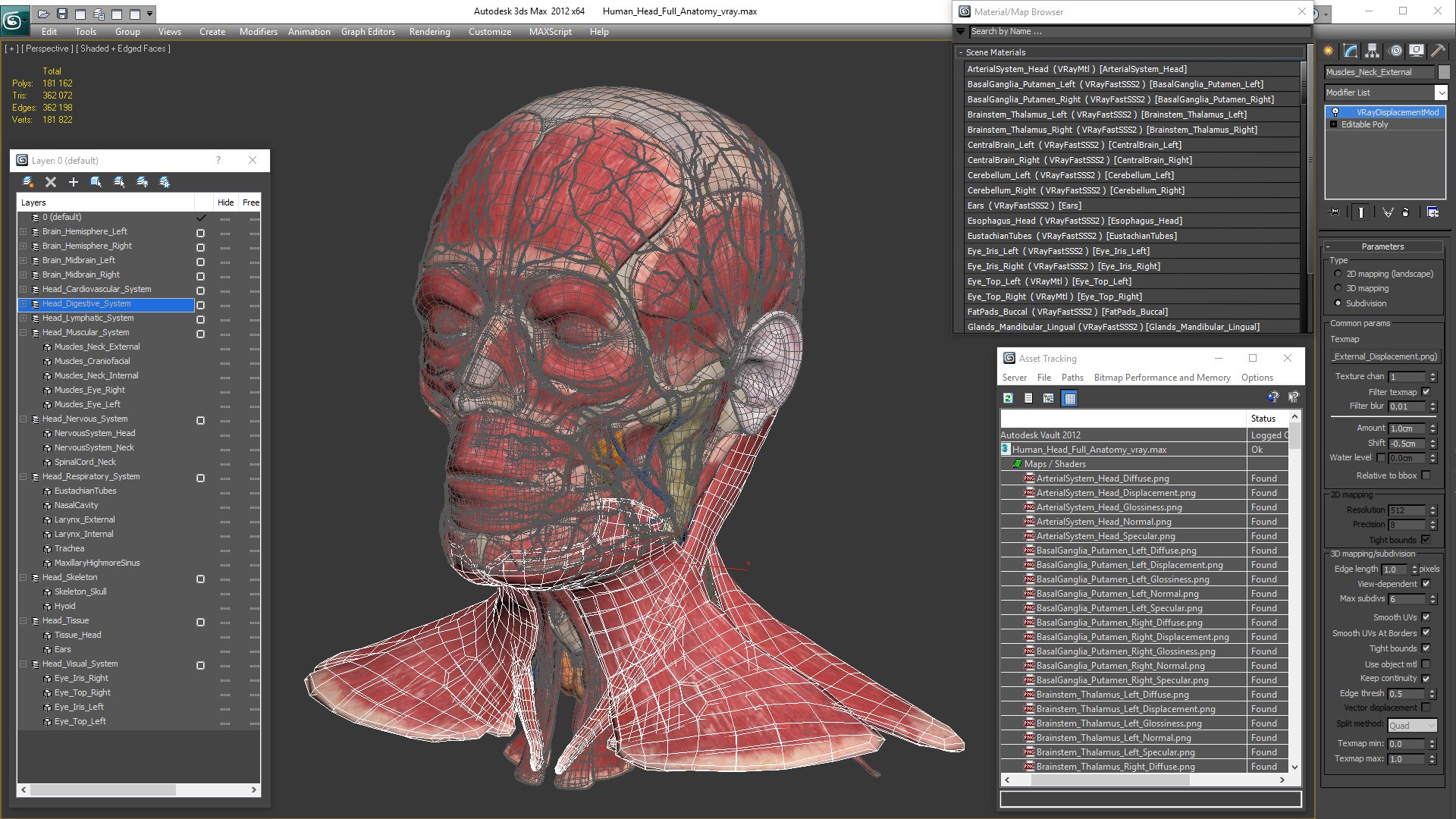The width and height of the screenshot is (1456, 819).
Task: Click Remove Modifier from stack icon
Action: pyautogui.click(x=1406, y=212)
